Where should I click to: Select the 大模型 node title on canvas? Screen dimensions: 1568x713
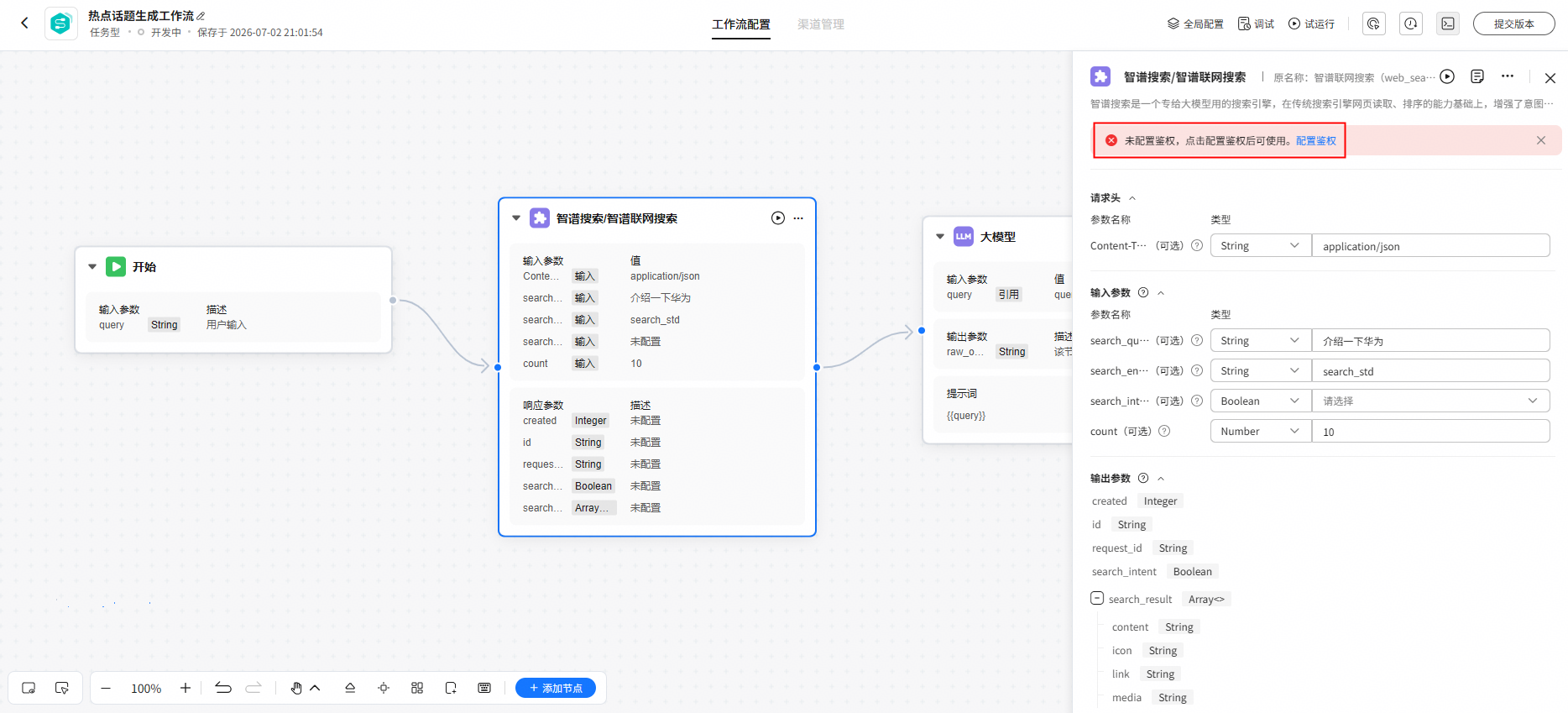tap(998, 237)
